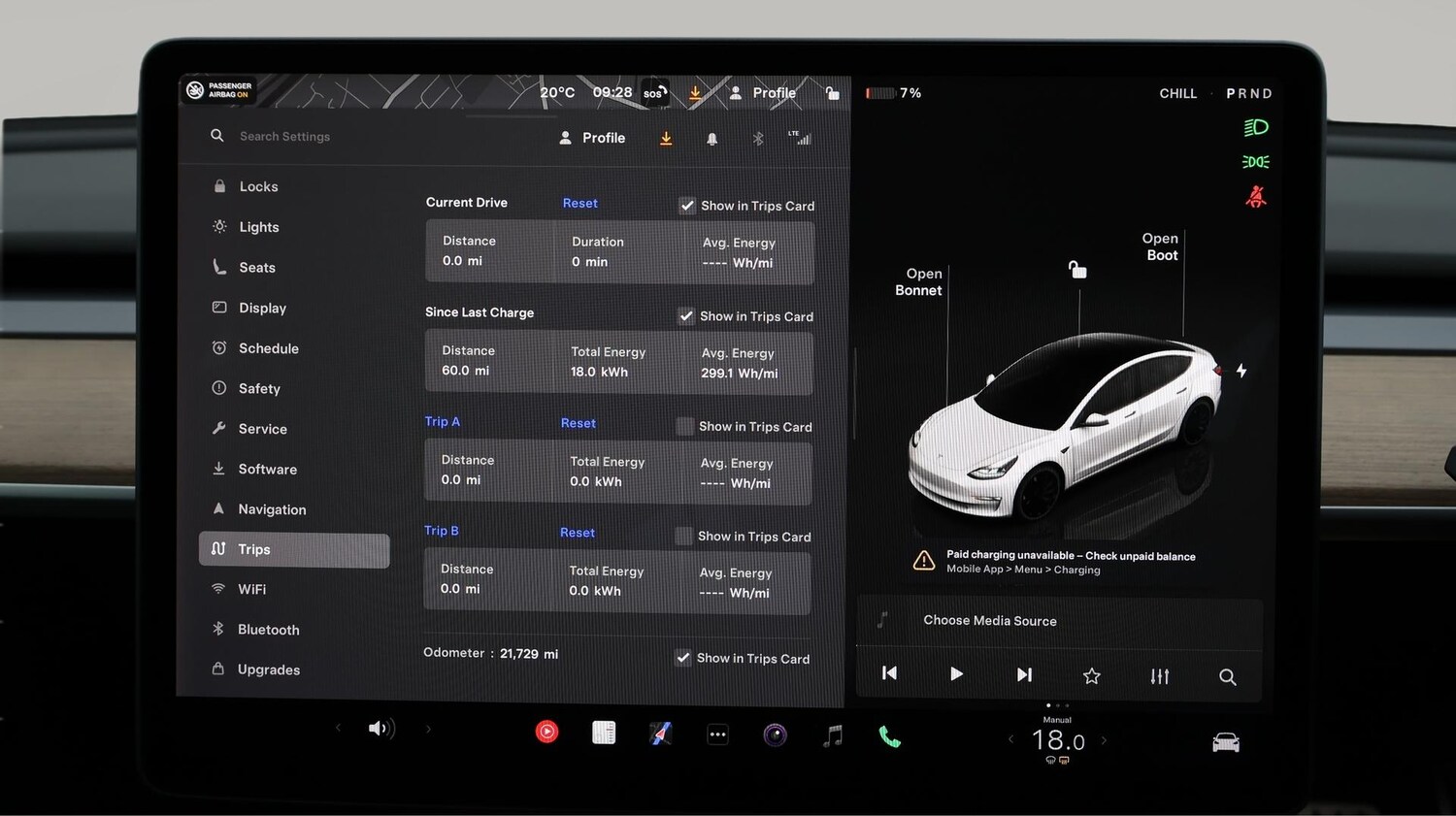Open the white notepad app in the dock
1456x816 pixels.
coord(604,733)
